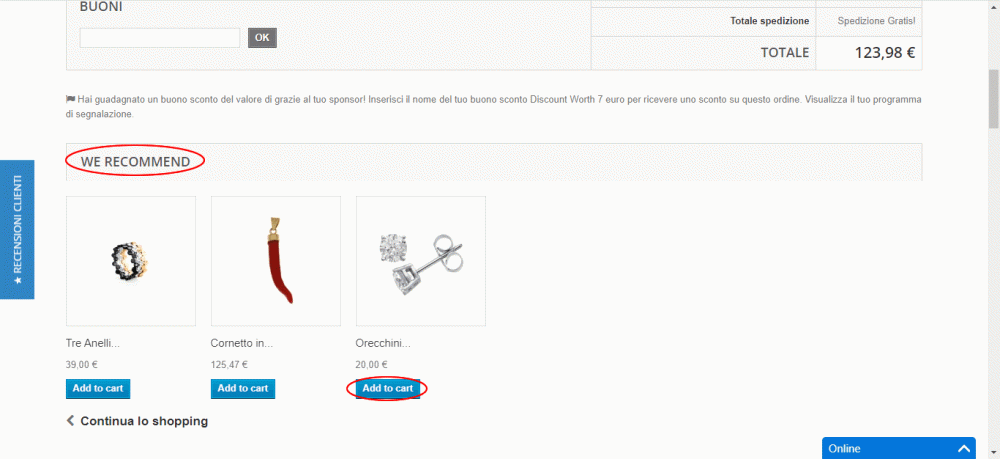1000x459 pixels.
Task: Expand the Online chat widget chevron
Action: click(x=964, y=449)
